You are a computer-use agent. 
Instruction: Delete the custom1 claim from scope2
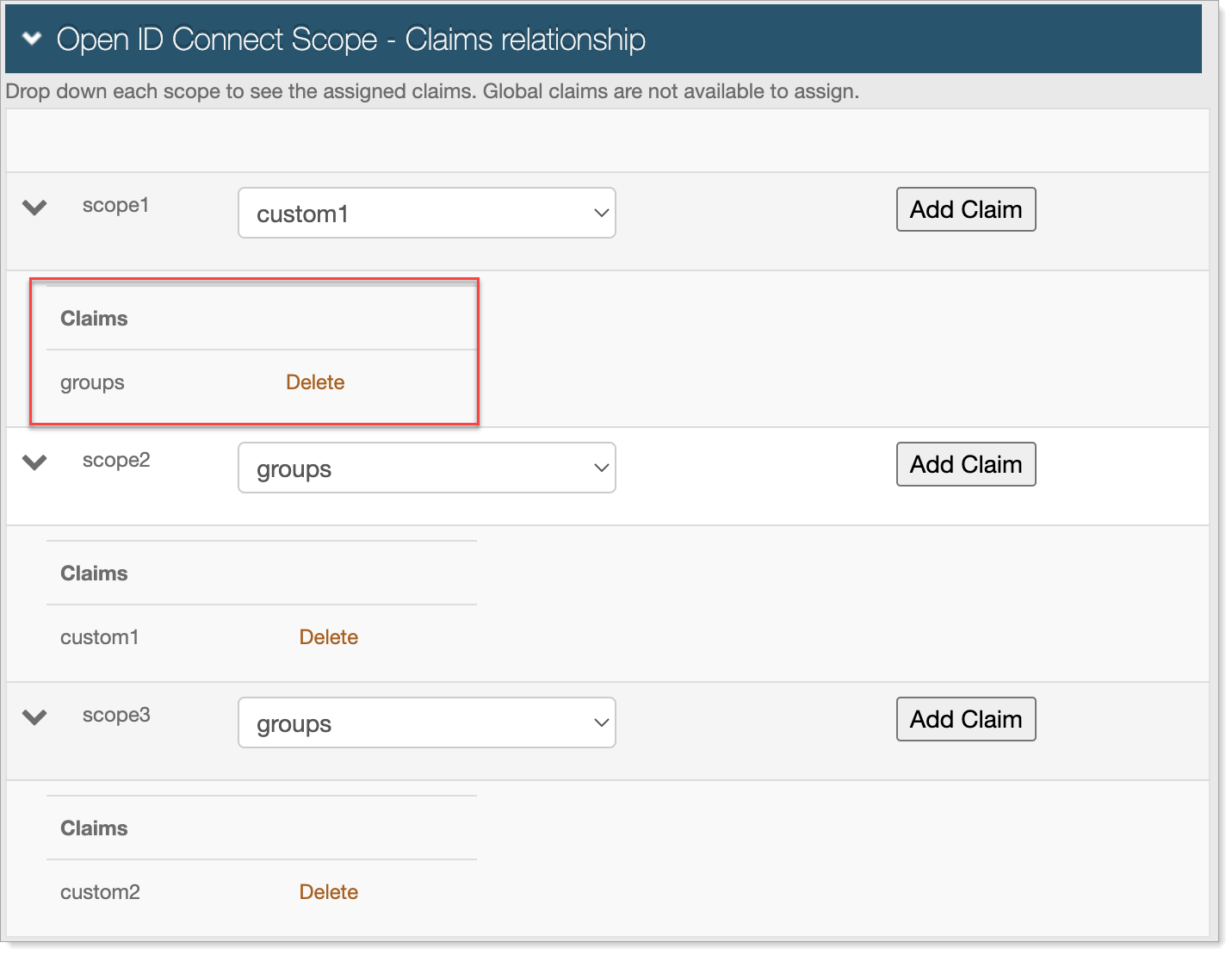[x=328, y=637]
